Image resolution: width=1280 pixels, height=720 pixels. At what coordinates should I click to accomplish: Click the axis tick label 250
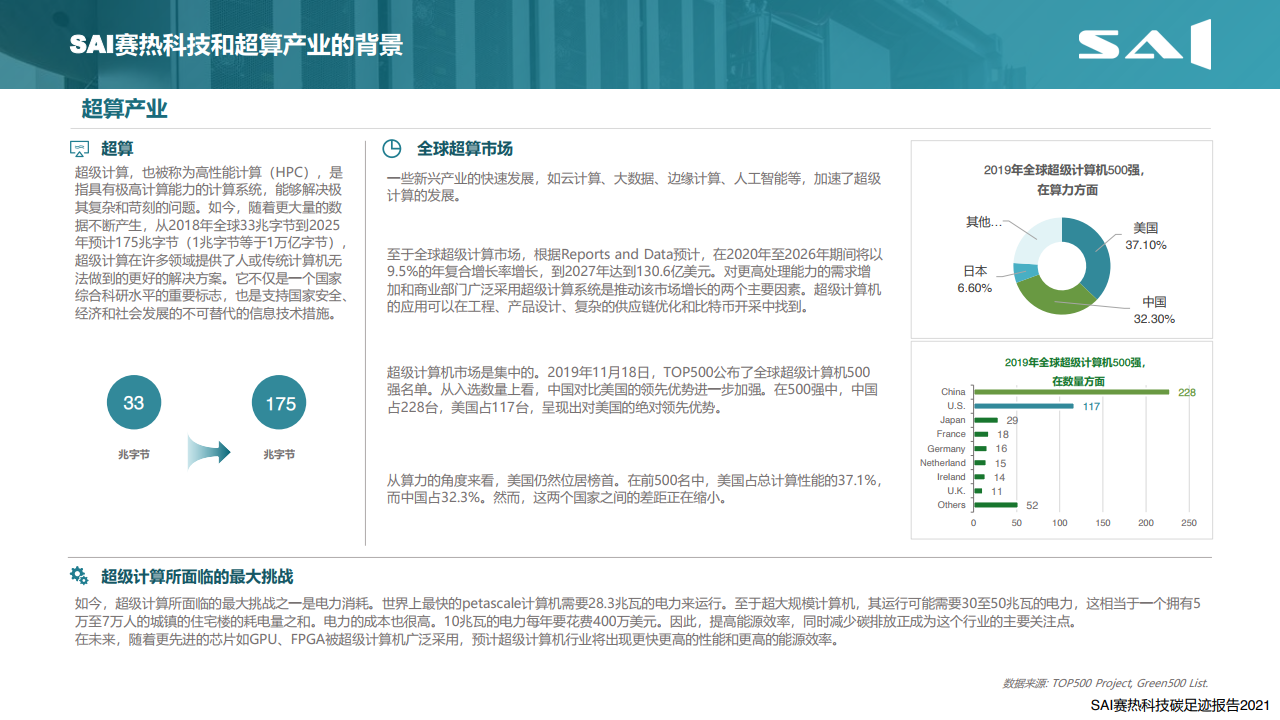pos(1188,523)
